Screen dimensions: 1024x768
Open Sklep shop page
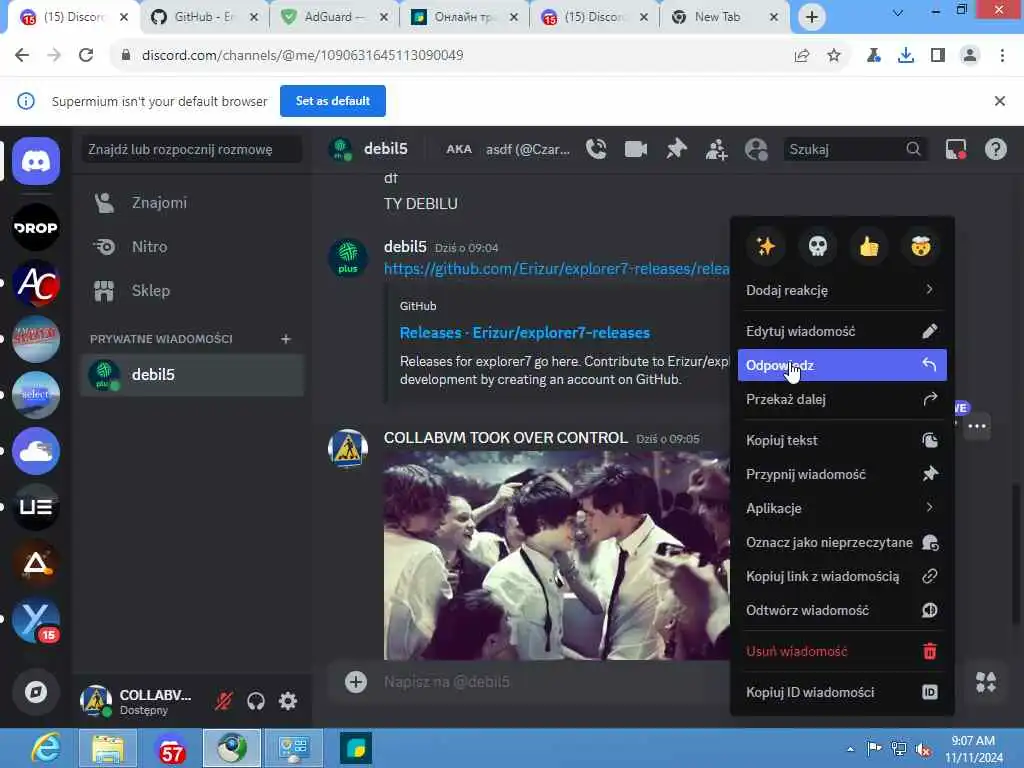click(x=193, y=291)
